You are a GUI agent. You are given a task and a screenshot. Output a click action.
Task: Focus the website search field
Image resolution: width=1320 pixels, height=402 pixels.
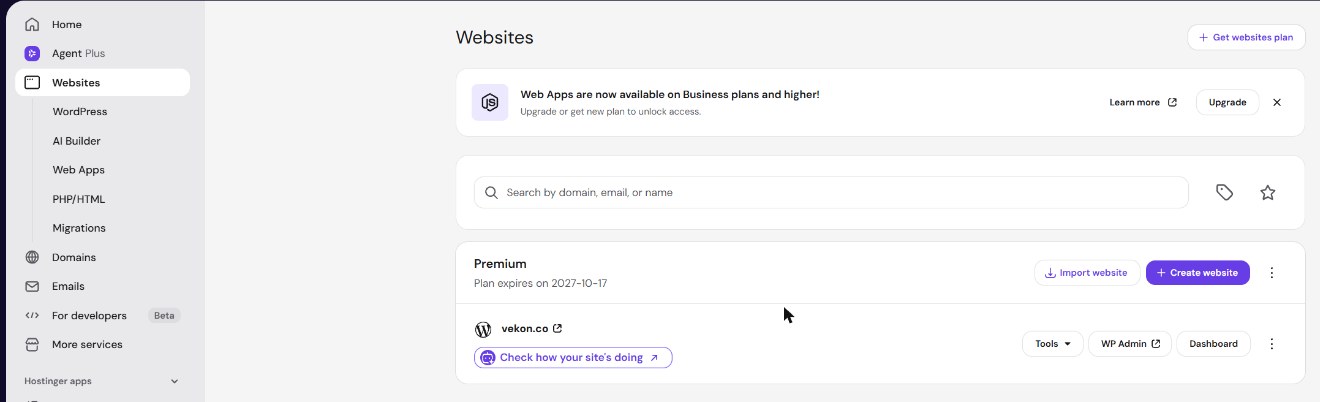pos(831,192)
